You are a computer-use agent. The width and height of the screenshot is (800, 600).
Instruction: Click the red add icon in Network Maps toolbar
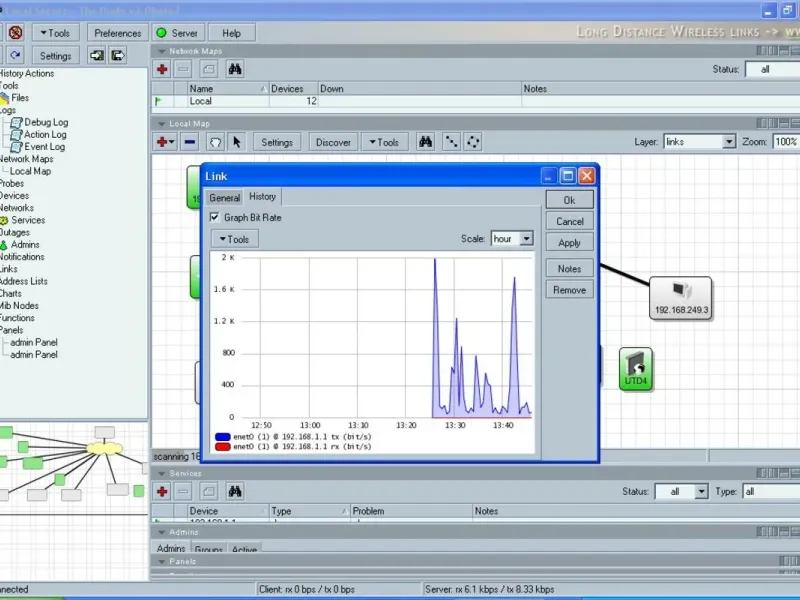(x=162, y=69)
